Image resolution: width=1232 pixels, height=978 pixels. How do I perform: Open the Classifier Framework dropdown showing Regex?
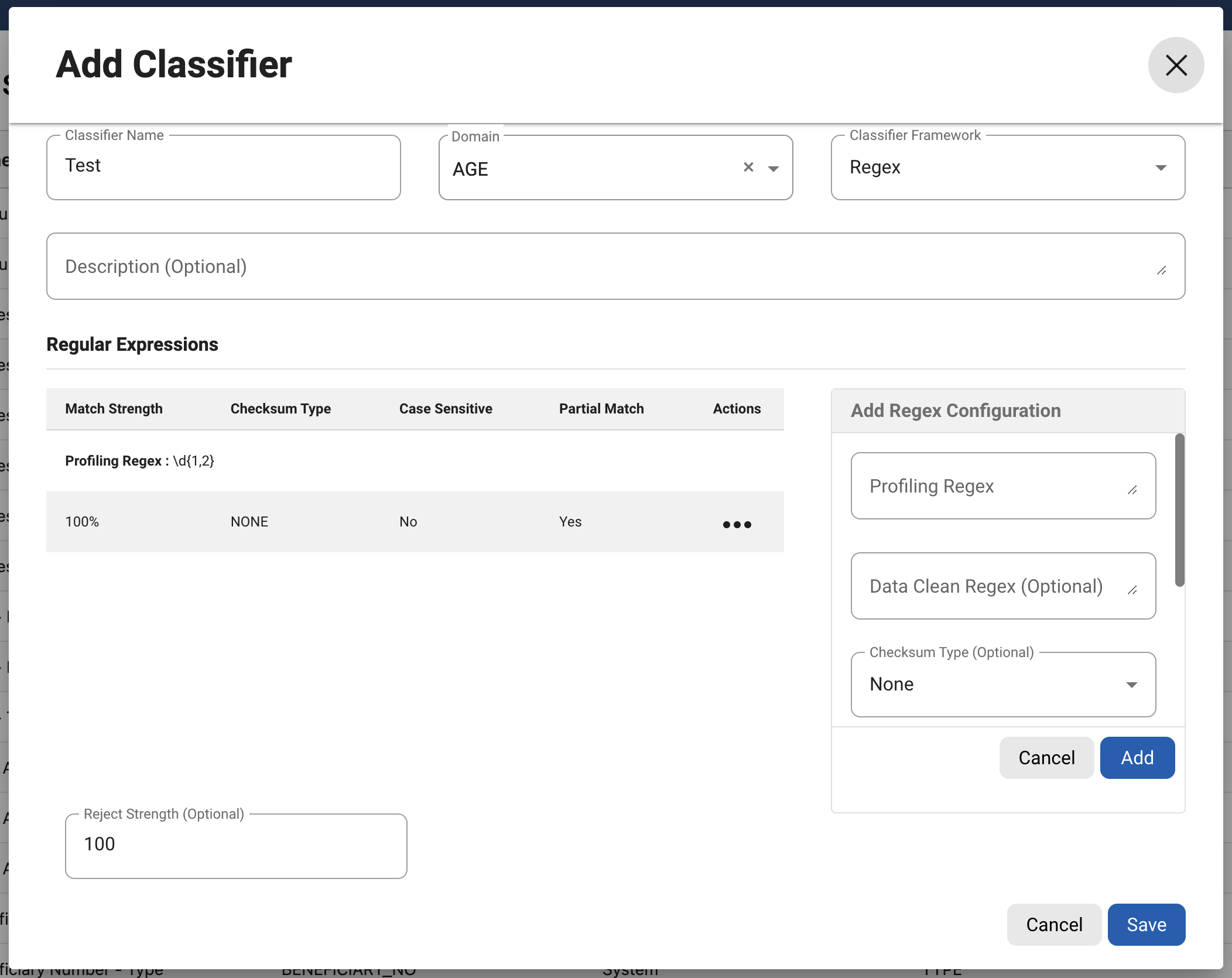(1161, 167)
